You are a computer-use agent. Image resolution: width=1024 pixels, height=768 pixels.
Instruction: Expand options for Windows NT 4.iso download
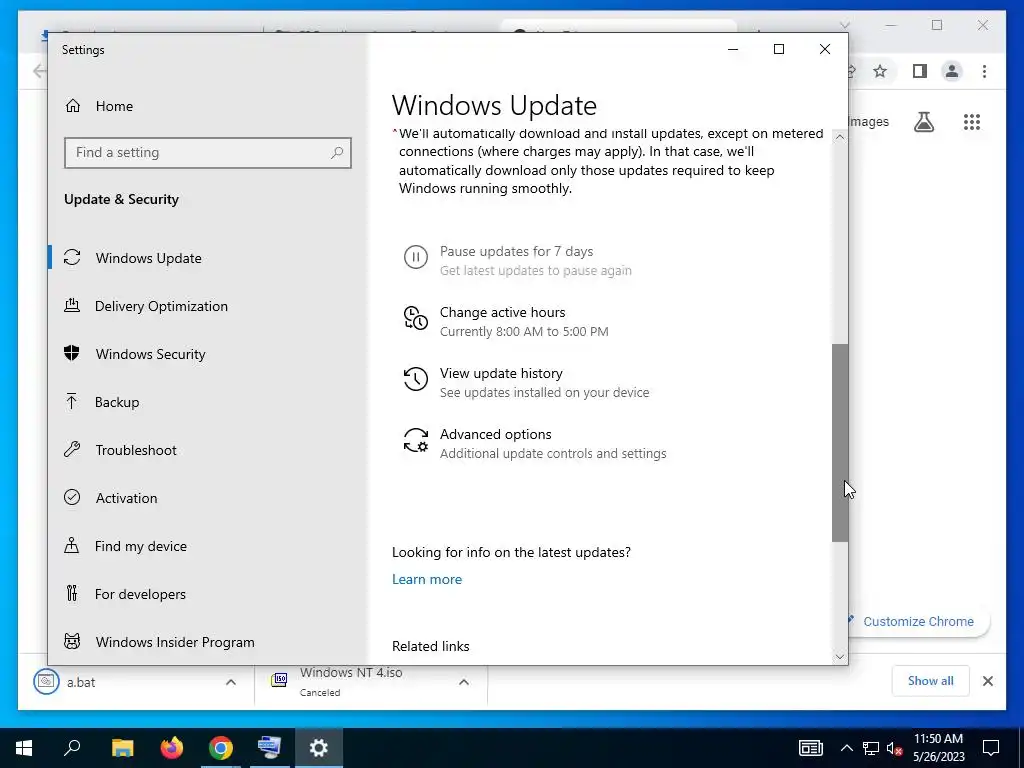click(464, 682)
